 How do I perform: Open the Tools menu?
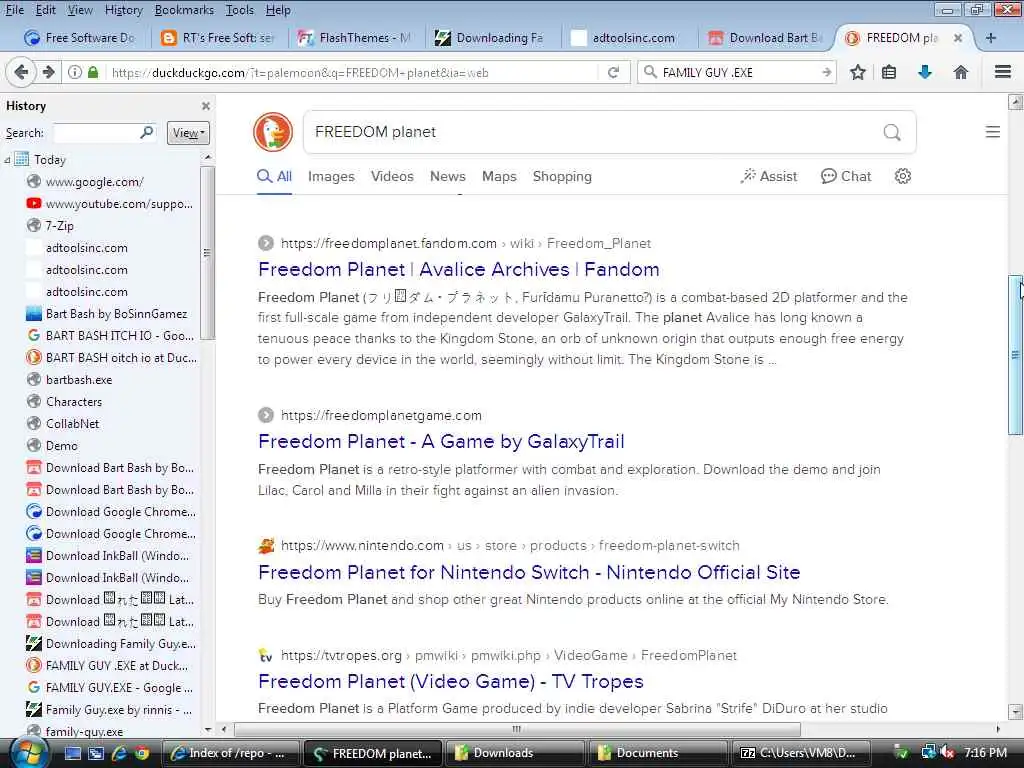click(x=240, y=10)
